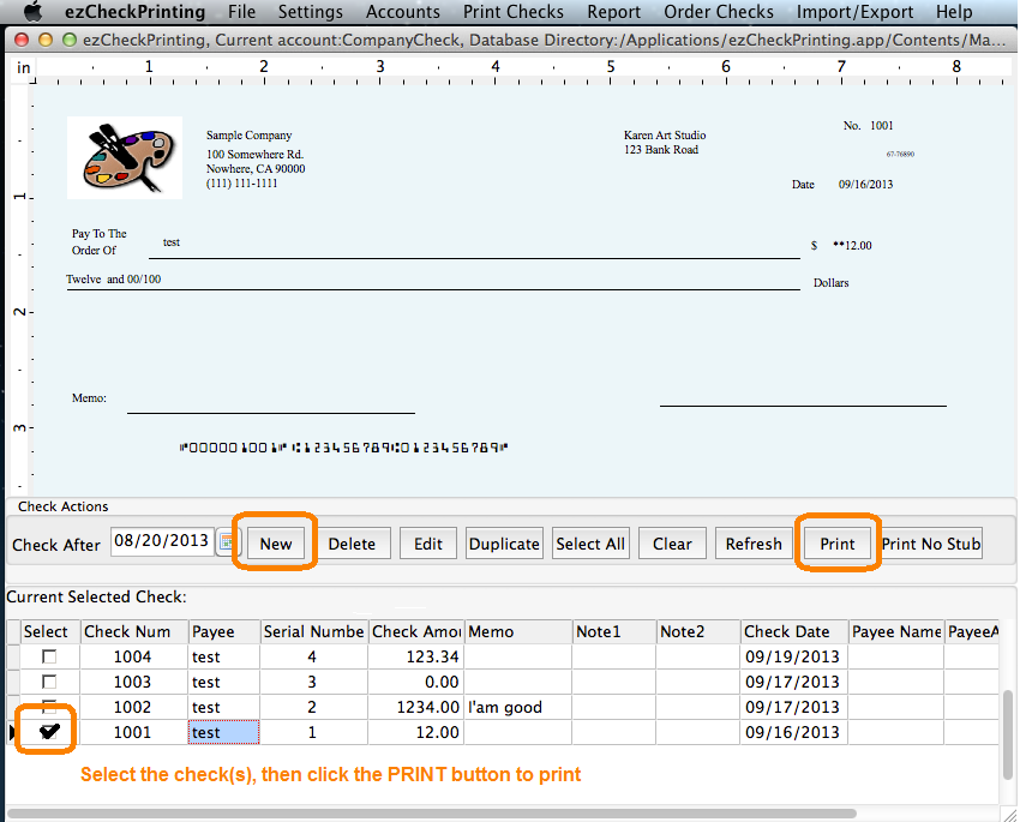Viewport: 1020px width, 822px height.
Task: Click the amount **12.00 on the check preview
Action: tap(852, 245)
